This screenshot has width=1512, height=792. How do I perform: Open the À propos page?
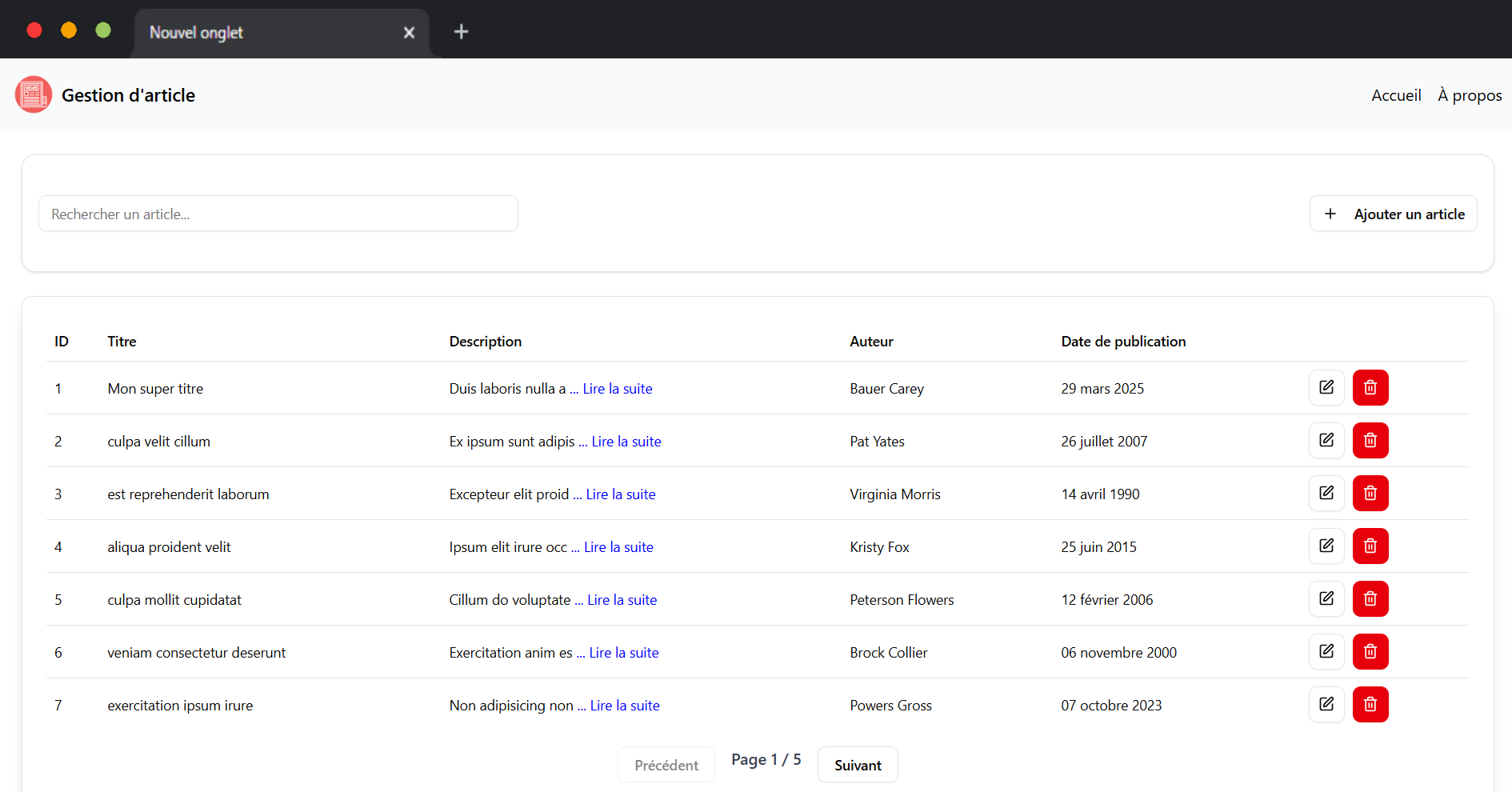click(x=1470, y=95)
